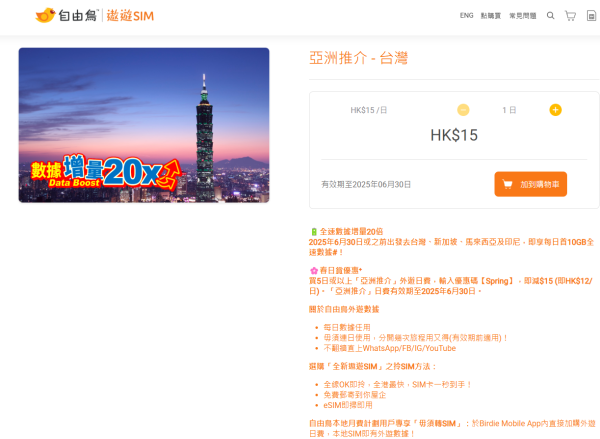Click the cart icon inside the add-to-cart button
Viewport: 600px width, 439px height.
(x=507, y=184)
